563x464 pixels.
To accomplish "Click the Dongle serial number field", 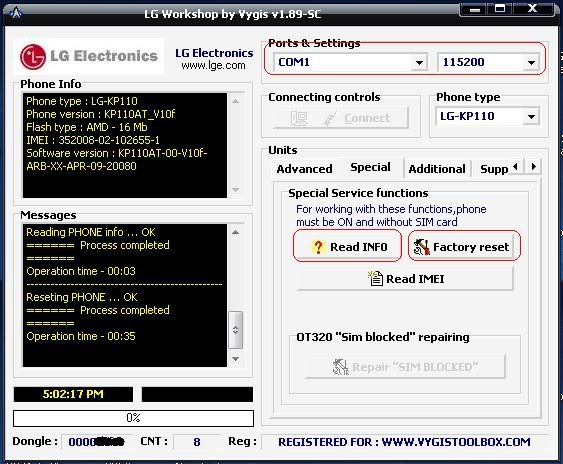I will point(97,441).
